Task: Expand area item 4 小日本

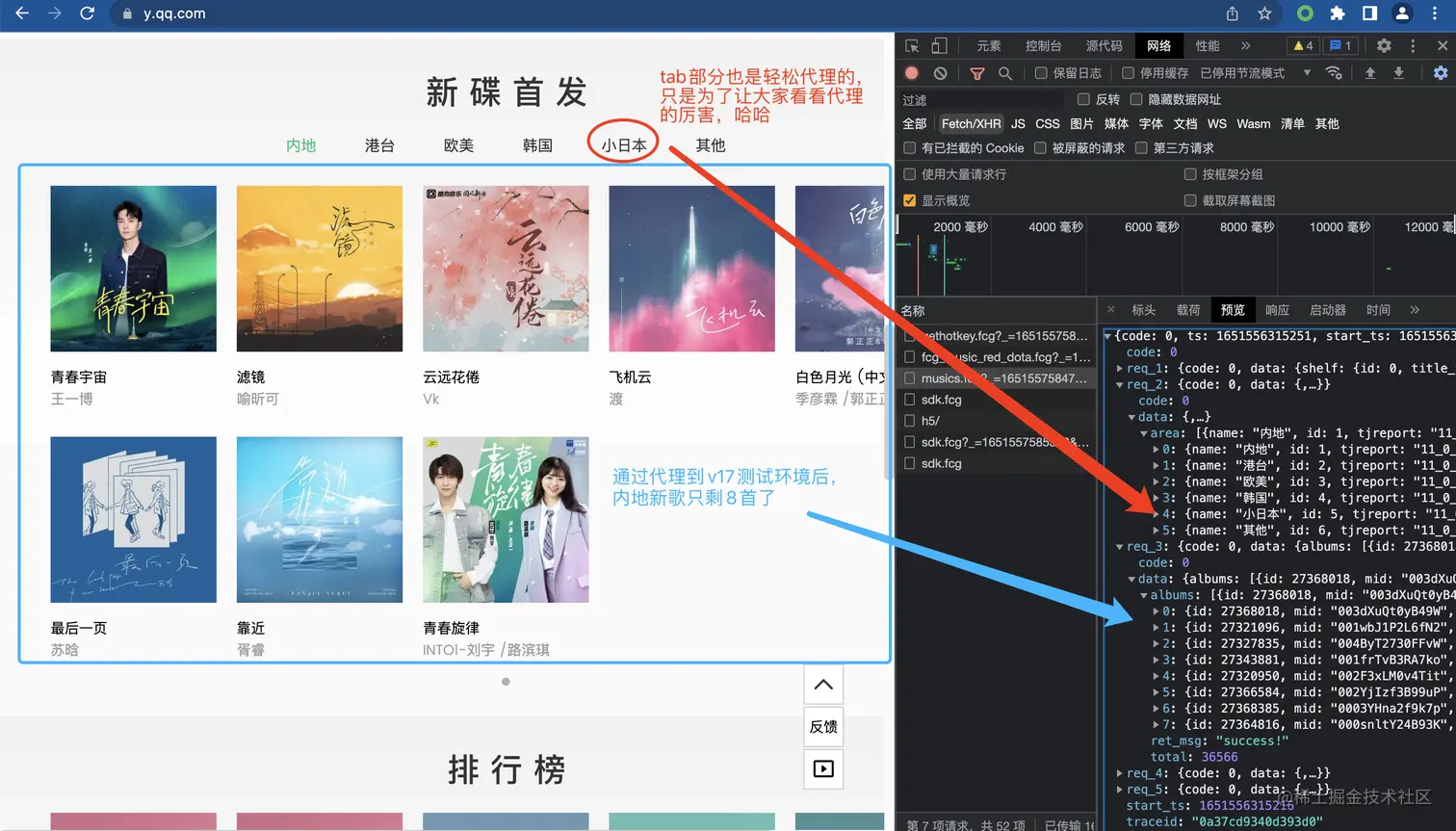Action: tap(1157, 514)
